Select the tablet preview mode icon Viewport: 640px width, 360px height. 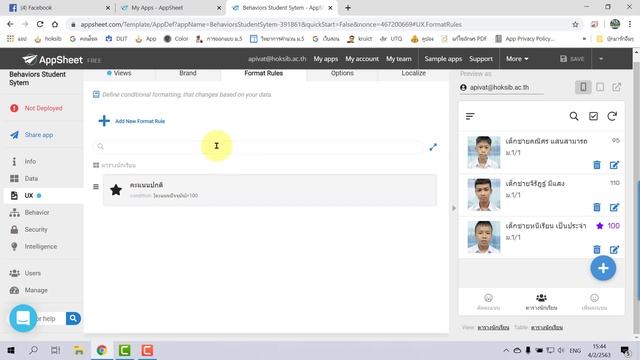pos(600,87)
